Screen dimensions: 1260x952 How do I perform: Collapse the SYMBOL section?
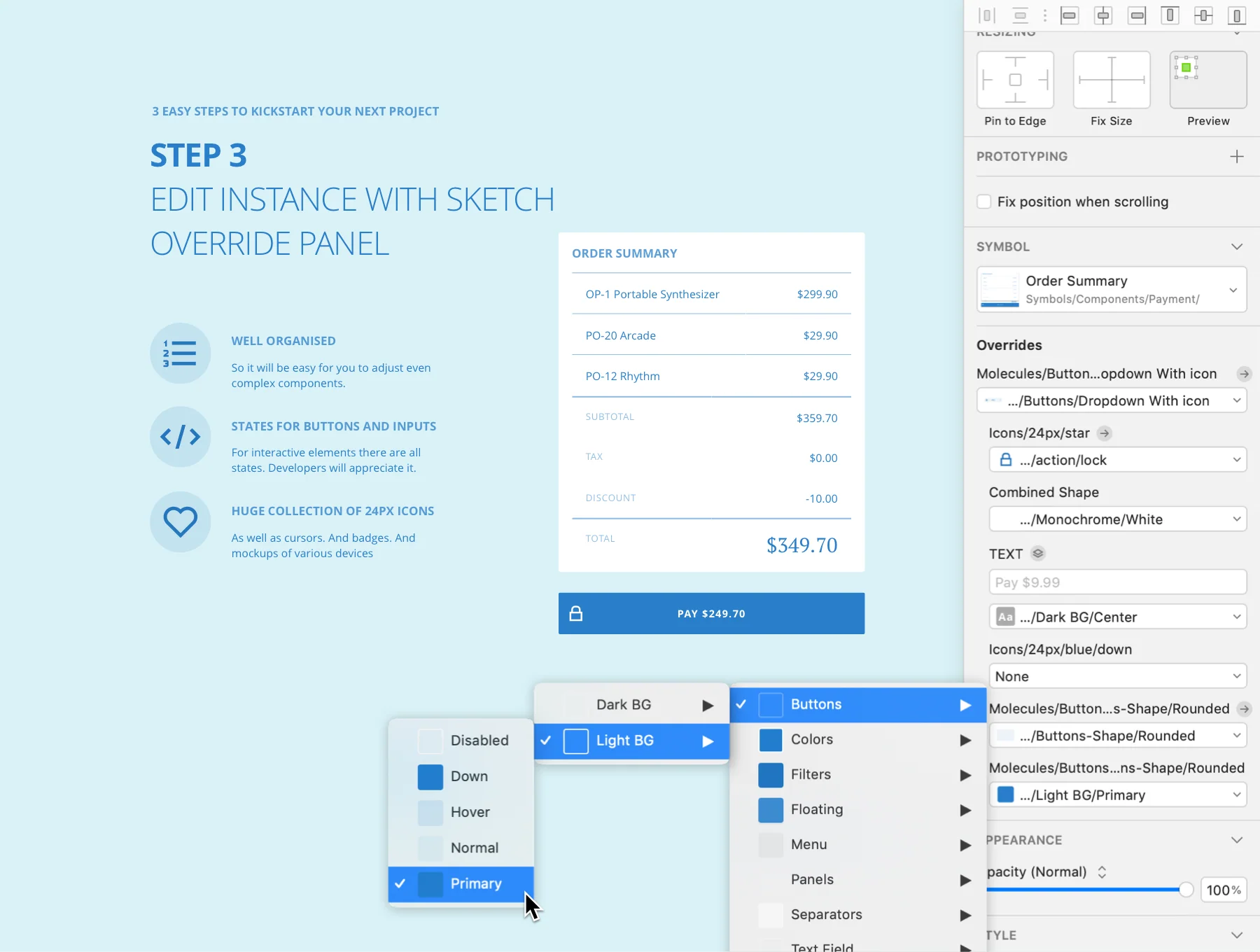1237,246
